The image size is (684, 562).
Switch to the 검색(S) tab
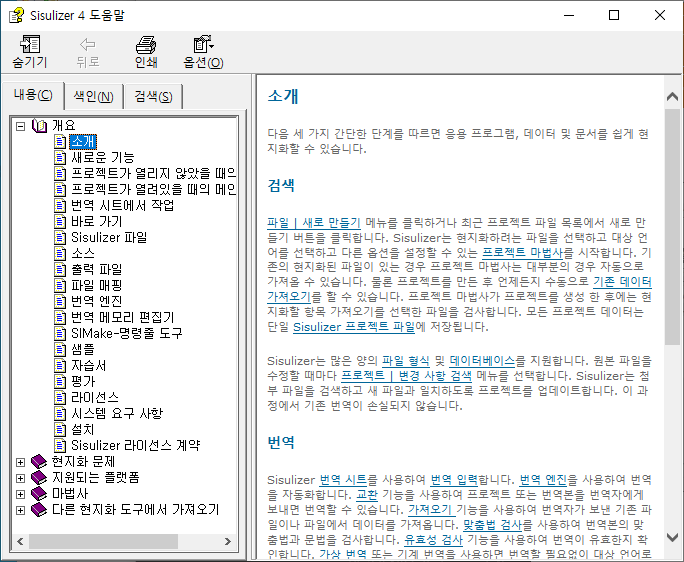pos(153,96)
